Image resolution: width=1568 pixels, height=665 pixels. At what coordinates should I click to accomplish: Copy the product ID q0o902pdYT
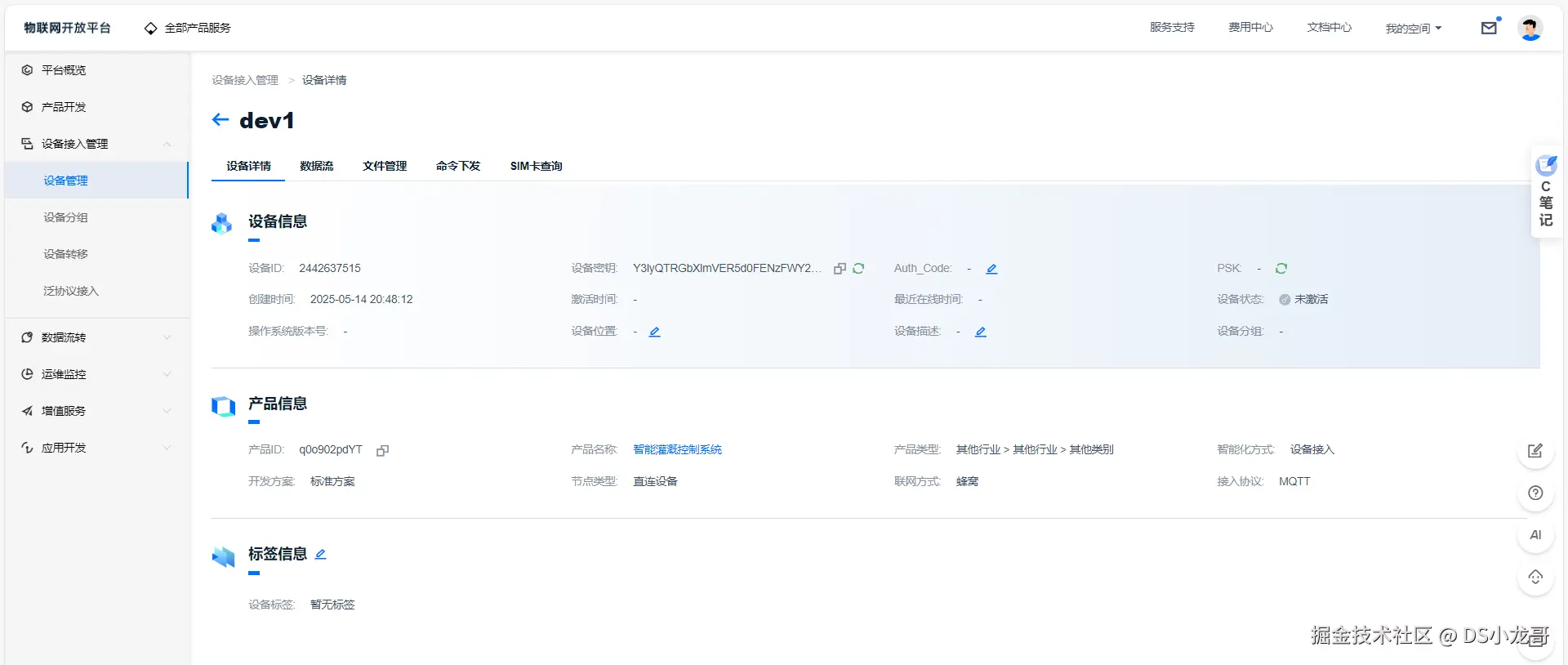pos(382,450)
